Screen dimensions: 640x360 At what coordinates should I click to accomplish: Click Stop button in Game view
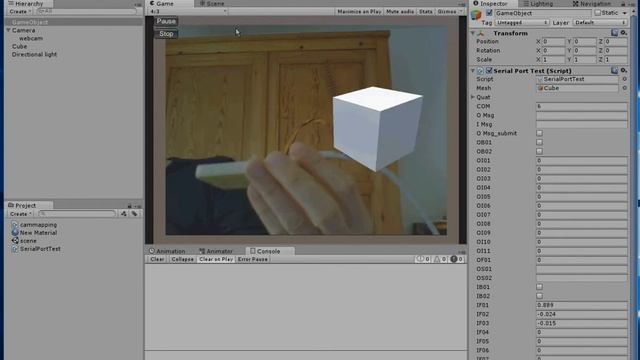point(166,34)
